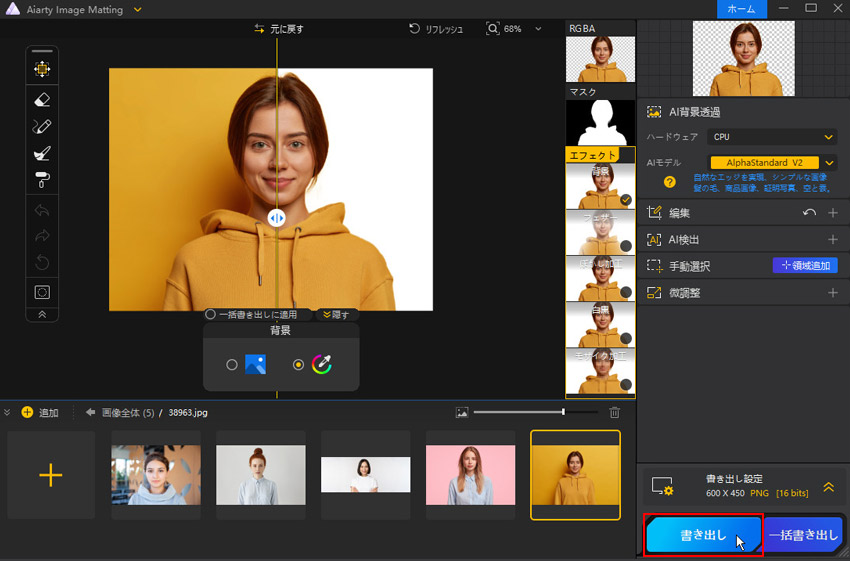Select the RGBA preview thumbnail
This screenshot has height=561, width=850.
click(x=600, y=59)
